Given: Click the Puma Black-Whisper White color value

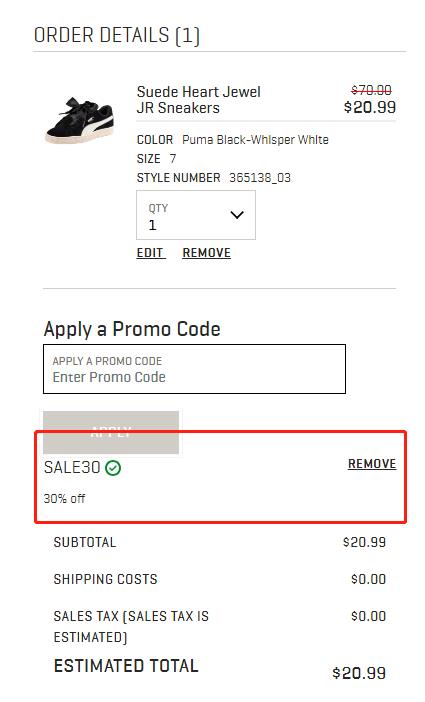Looking at the screenshot, I should [x=255, y=140].
